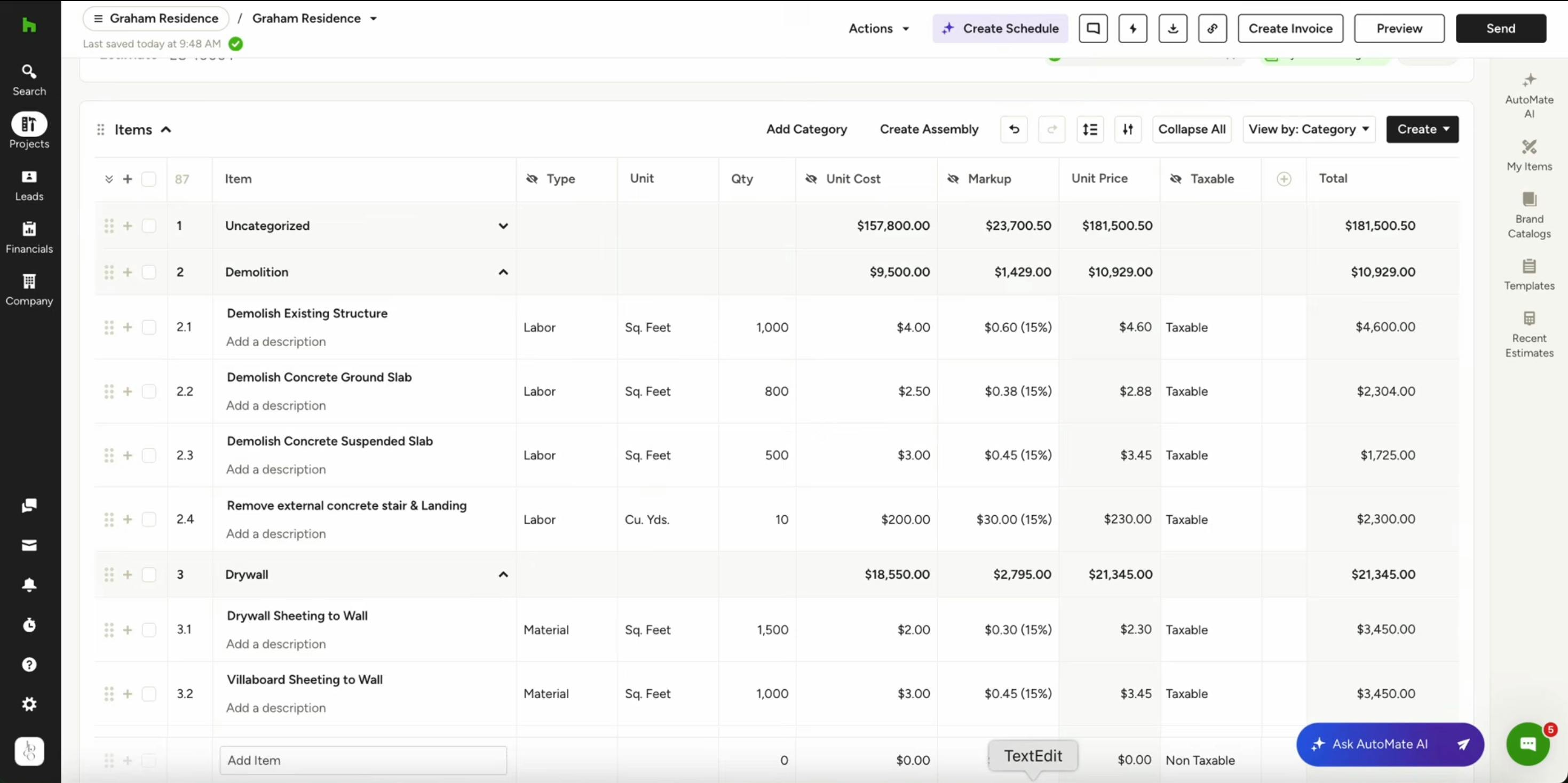Open Brand Catalogs panel

point(1529,215)
